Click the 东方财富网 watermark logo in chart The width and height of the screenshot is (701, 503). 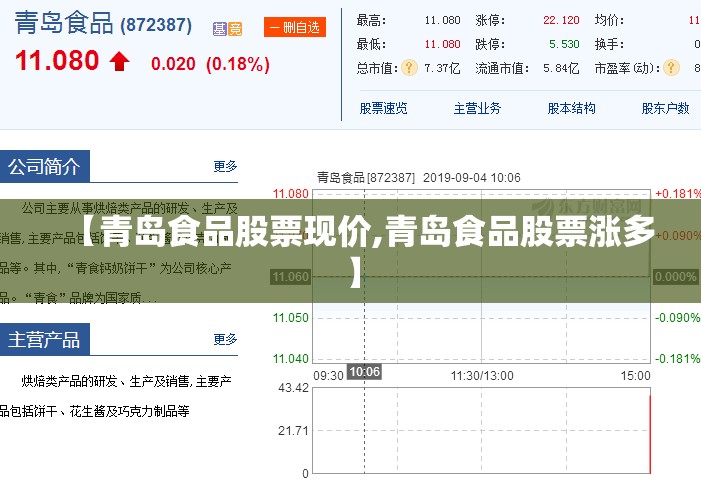pos(587,207)
